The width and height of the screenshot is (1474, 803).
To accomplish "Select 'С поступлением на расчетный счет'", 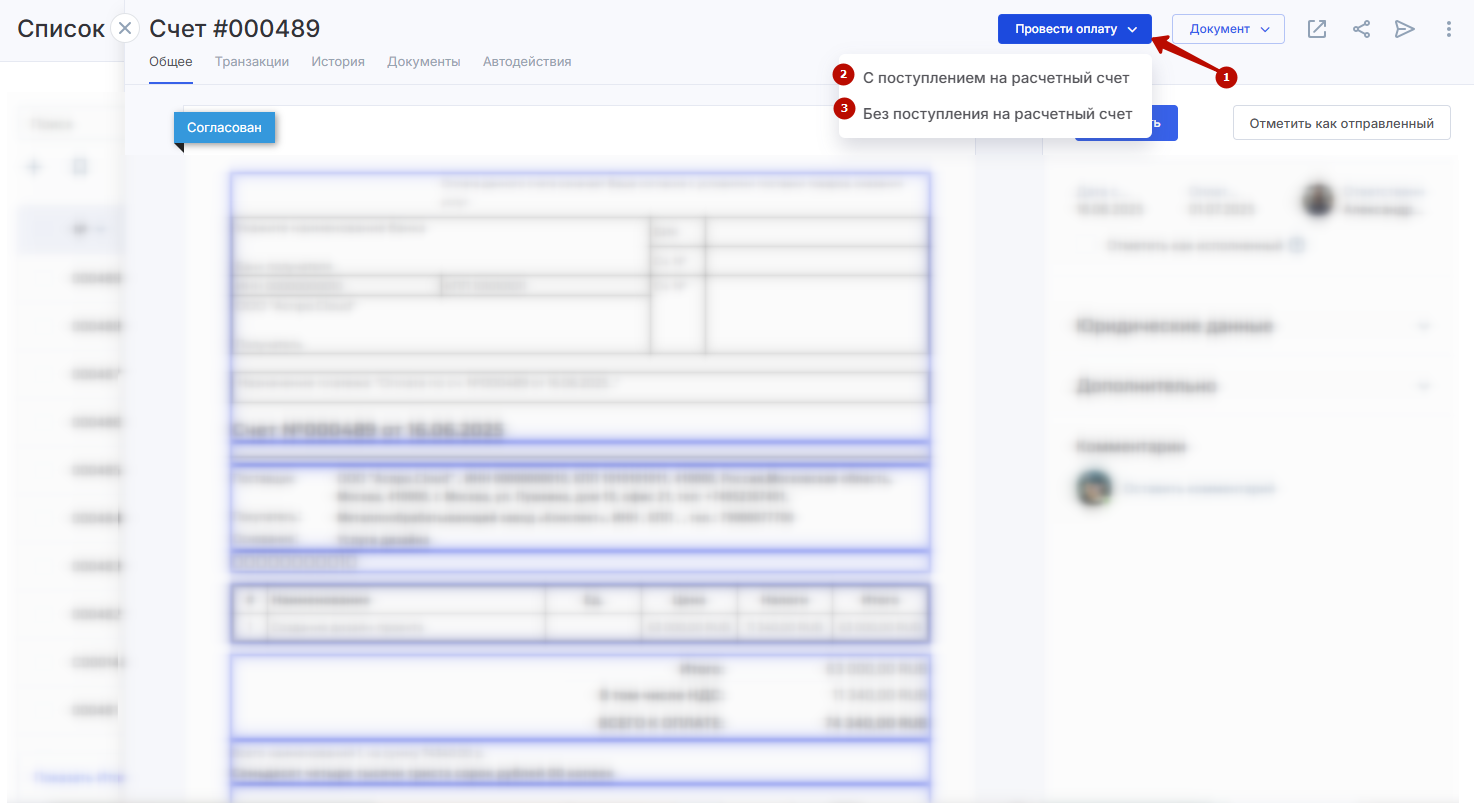I will pyautogui.click(x=996, y=78).
